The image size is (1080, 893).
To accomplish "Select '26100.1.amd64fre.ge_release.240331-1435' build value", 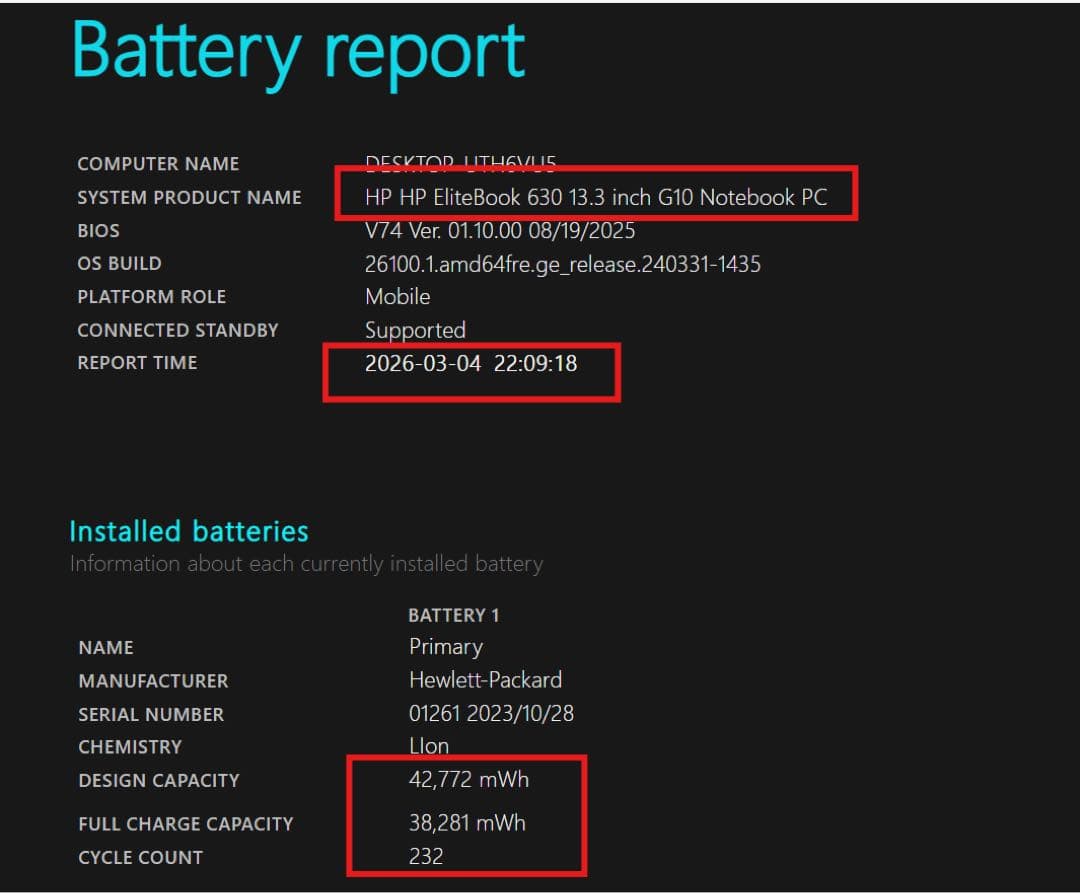I will 563,264.
